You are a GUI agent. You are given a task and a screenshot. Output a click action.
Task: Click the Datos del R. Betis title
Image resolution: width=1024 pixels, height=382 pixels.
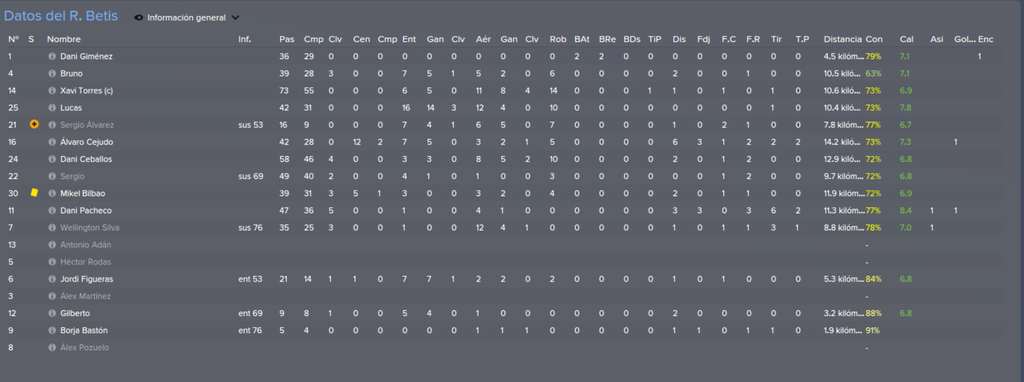pyautogui.click(x=61, y=16)
